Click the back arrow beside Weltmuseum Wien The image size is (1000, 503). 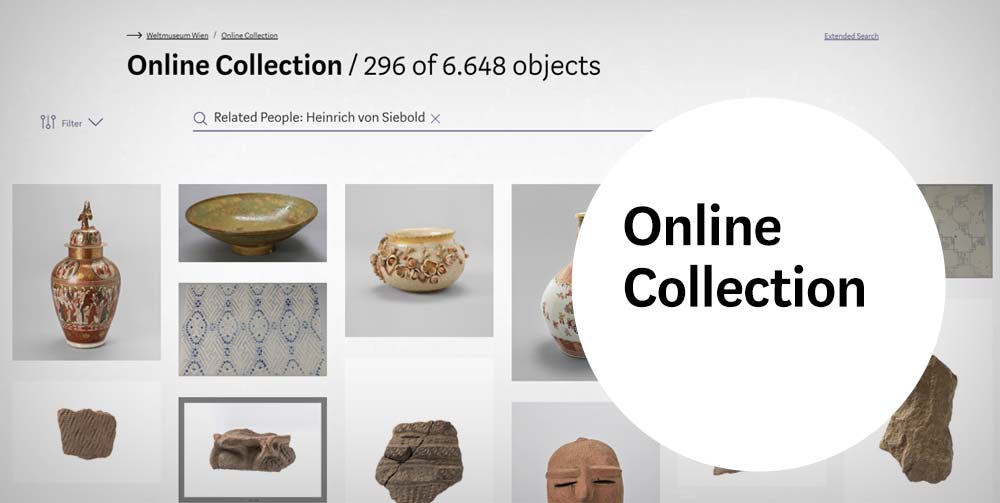coord(134,36)
